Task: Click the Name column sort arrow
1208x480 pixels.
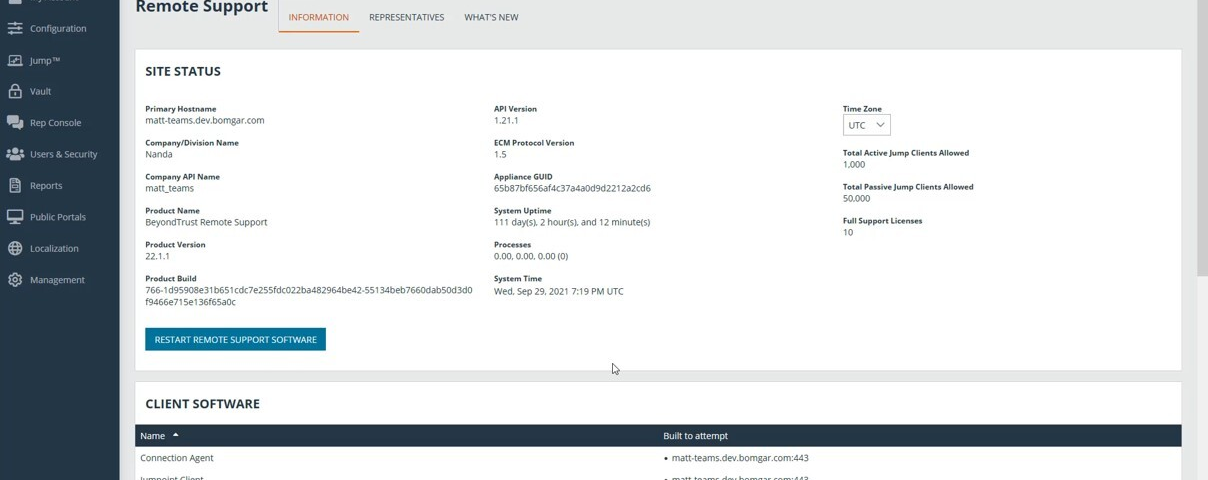Action: [175, 435]
